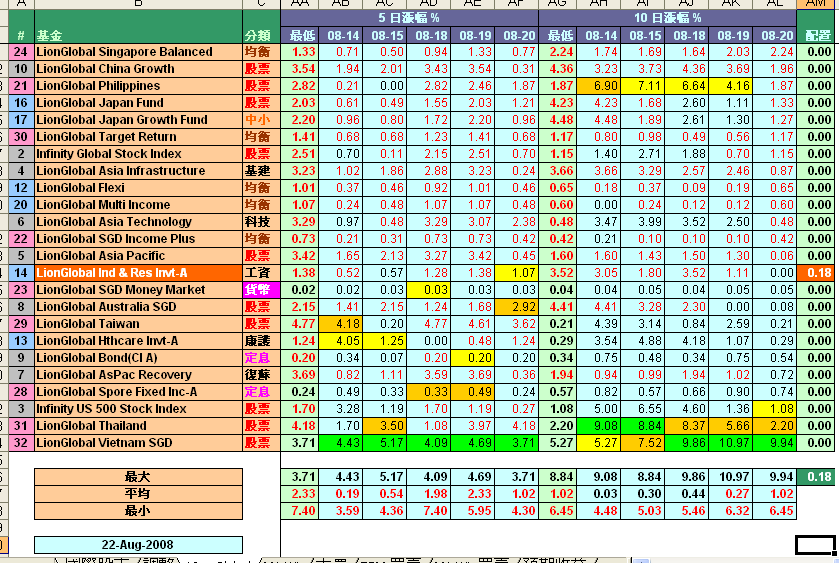This screenshot has height=563, width=839.
Task: Select the 10 日漲幅 % heading
Action: [x=668, y=18]
